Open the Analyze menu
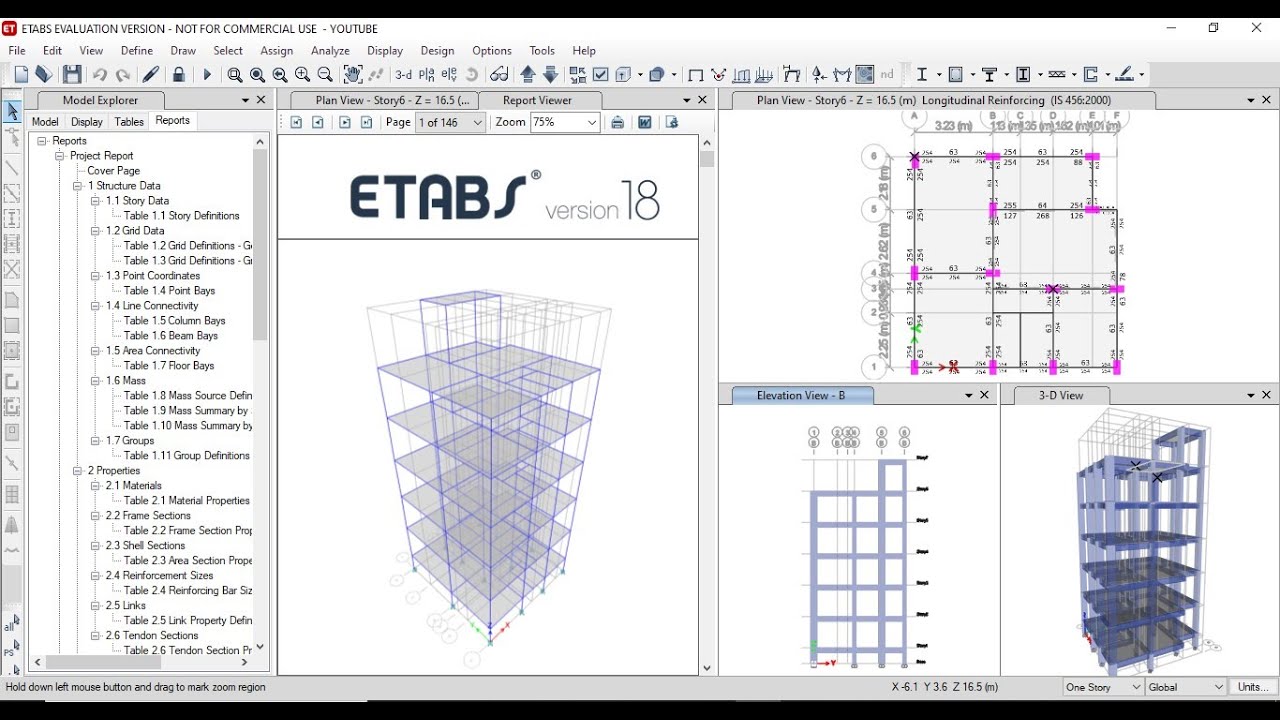Viewport: 1280px width, 720px height. [330, 50]
